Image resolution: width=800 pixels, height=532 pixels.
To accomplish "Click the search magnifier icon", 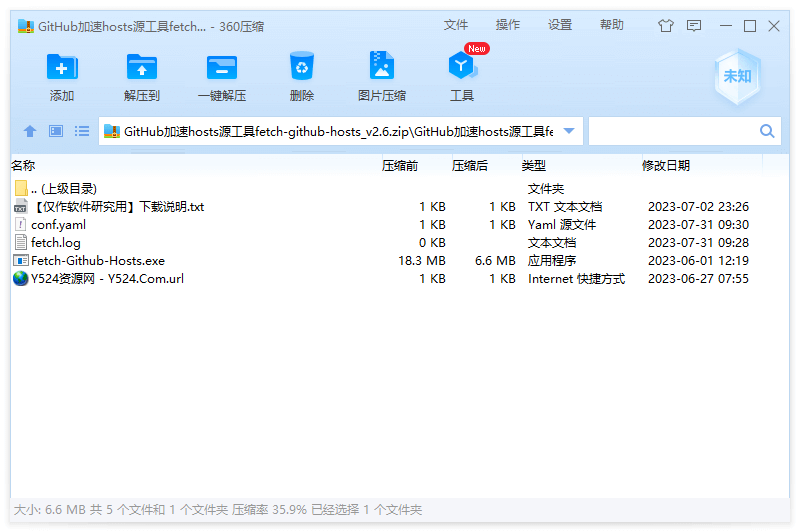I will coord(767,131).
